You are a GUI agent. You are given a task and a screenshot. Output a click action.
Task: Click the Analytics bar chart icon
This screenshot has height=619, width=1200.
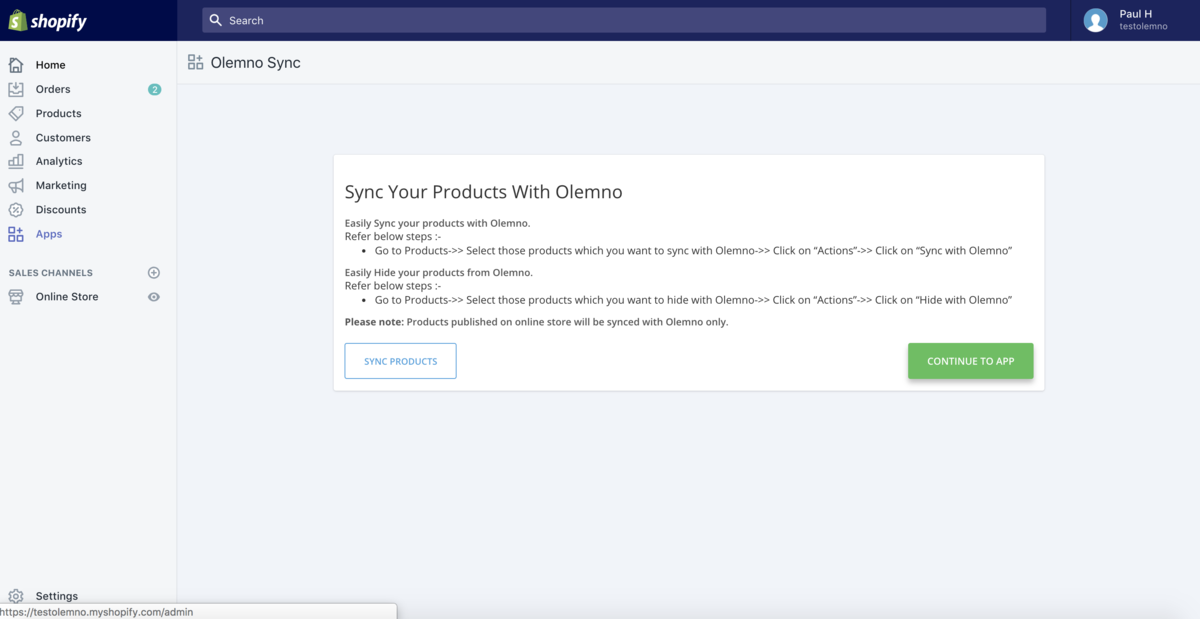[16, 161]
